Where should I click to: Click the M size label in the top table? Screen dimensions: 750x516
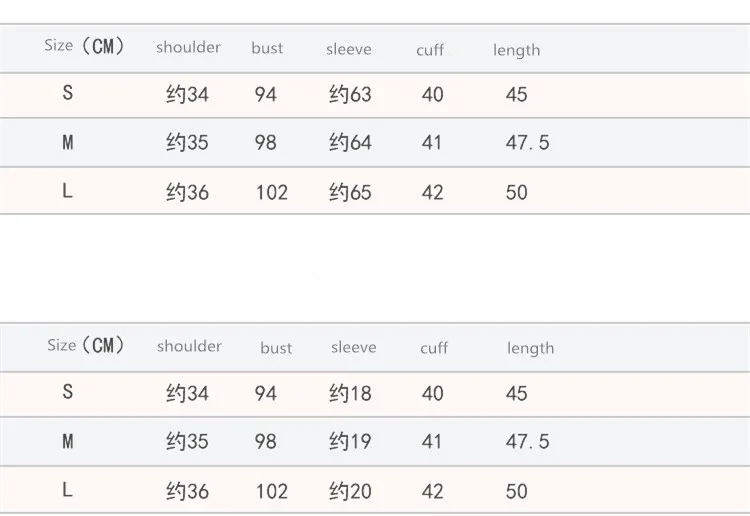(67, 143)
